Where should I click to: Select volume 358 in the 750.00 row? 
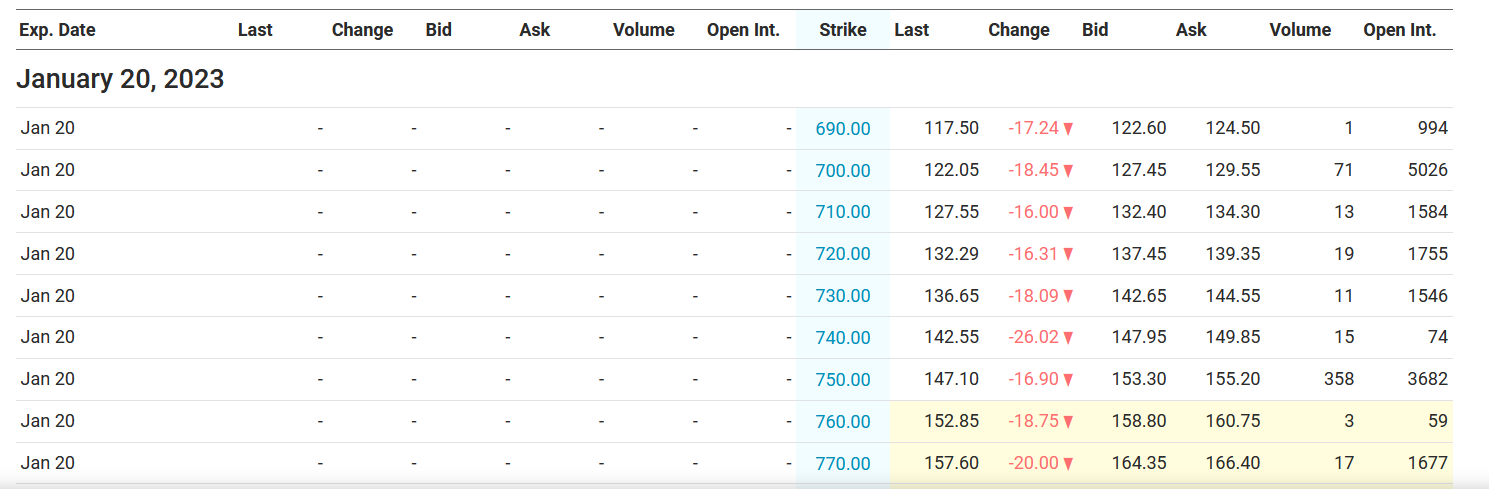tap(1339, 379)
